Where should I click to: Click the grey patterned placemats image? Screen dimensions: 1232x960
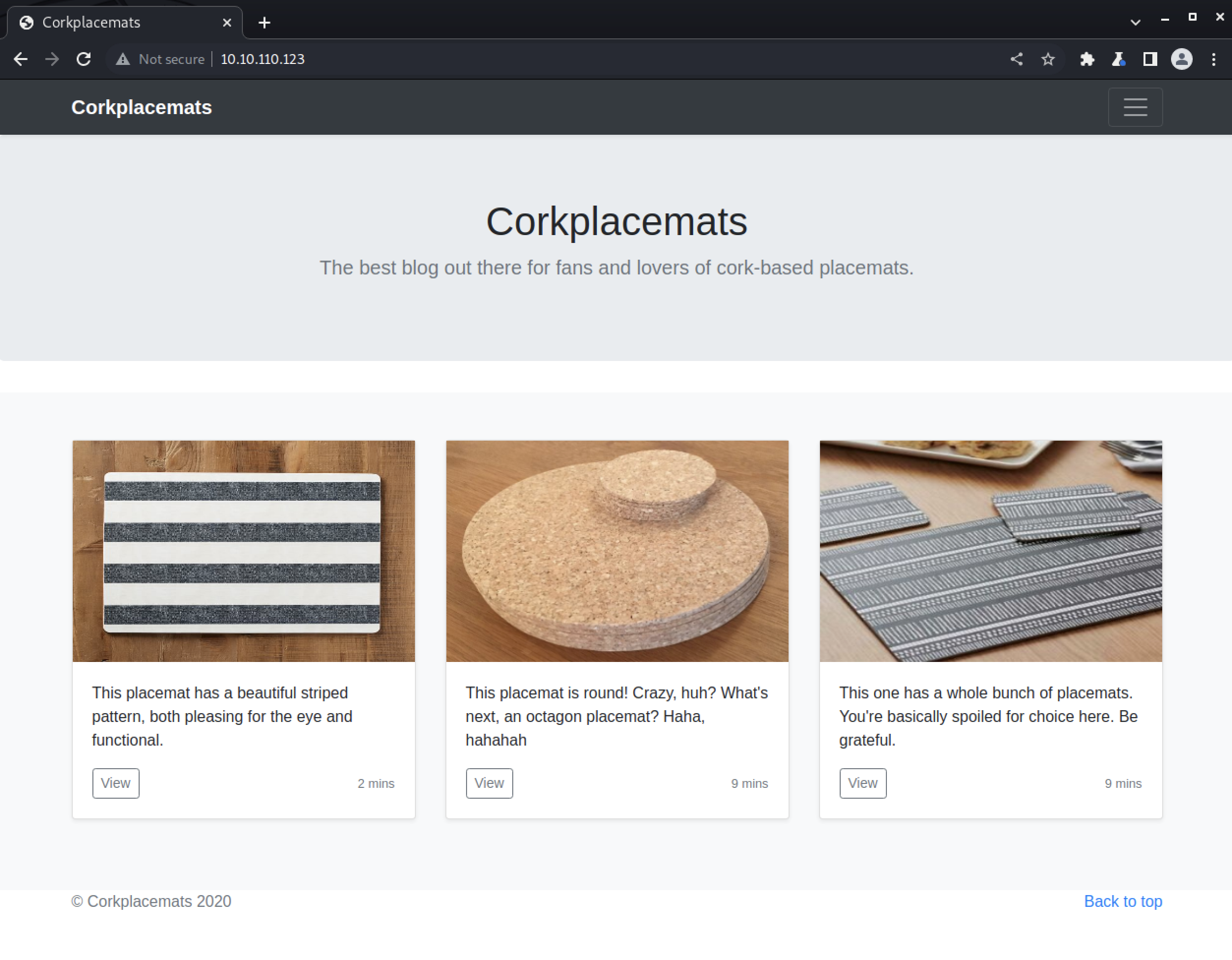pos(991,551)
